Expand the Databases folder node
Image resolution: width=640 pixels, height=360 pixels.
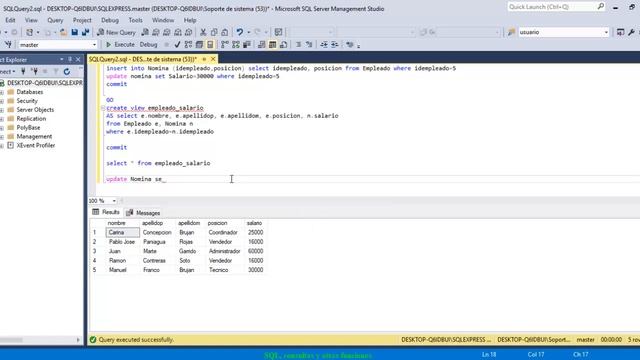(2, 92)
